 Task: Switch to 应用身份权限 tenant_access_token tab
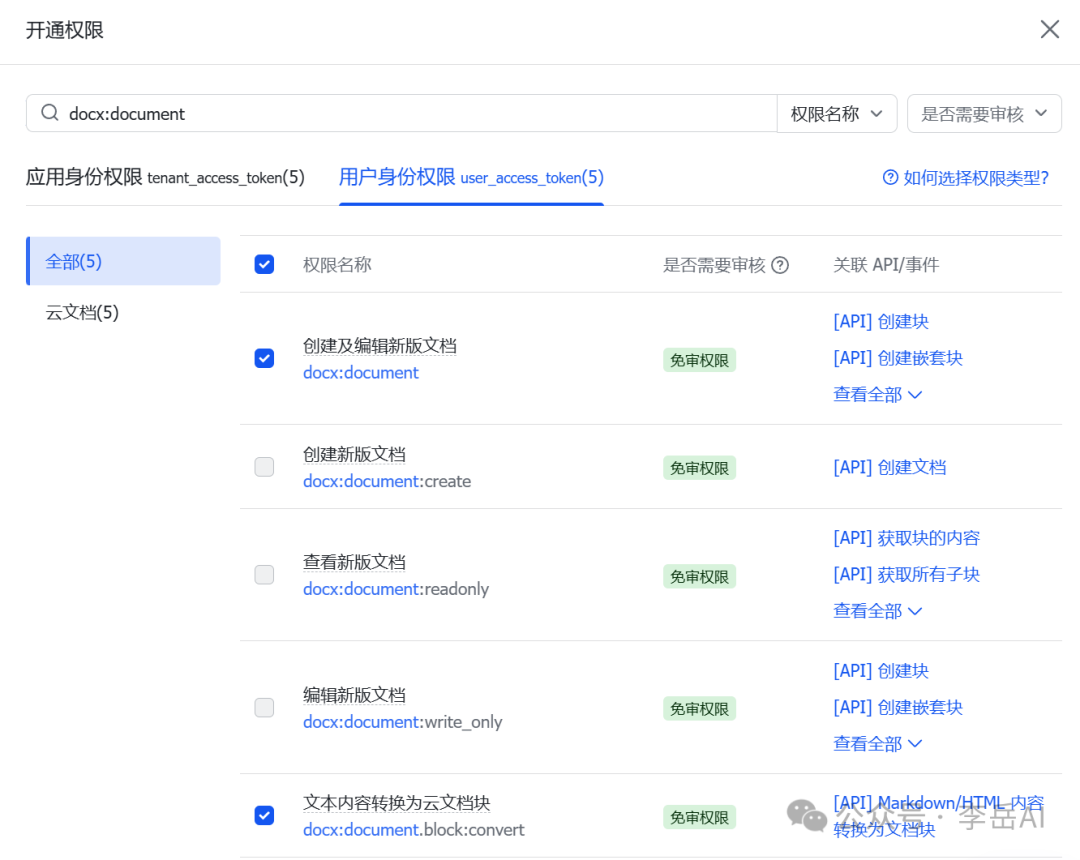[x=165, y=178]
